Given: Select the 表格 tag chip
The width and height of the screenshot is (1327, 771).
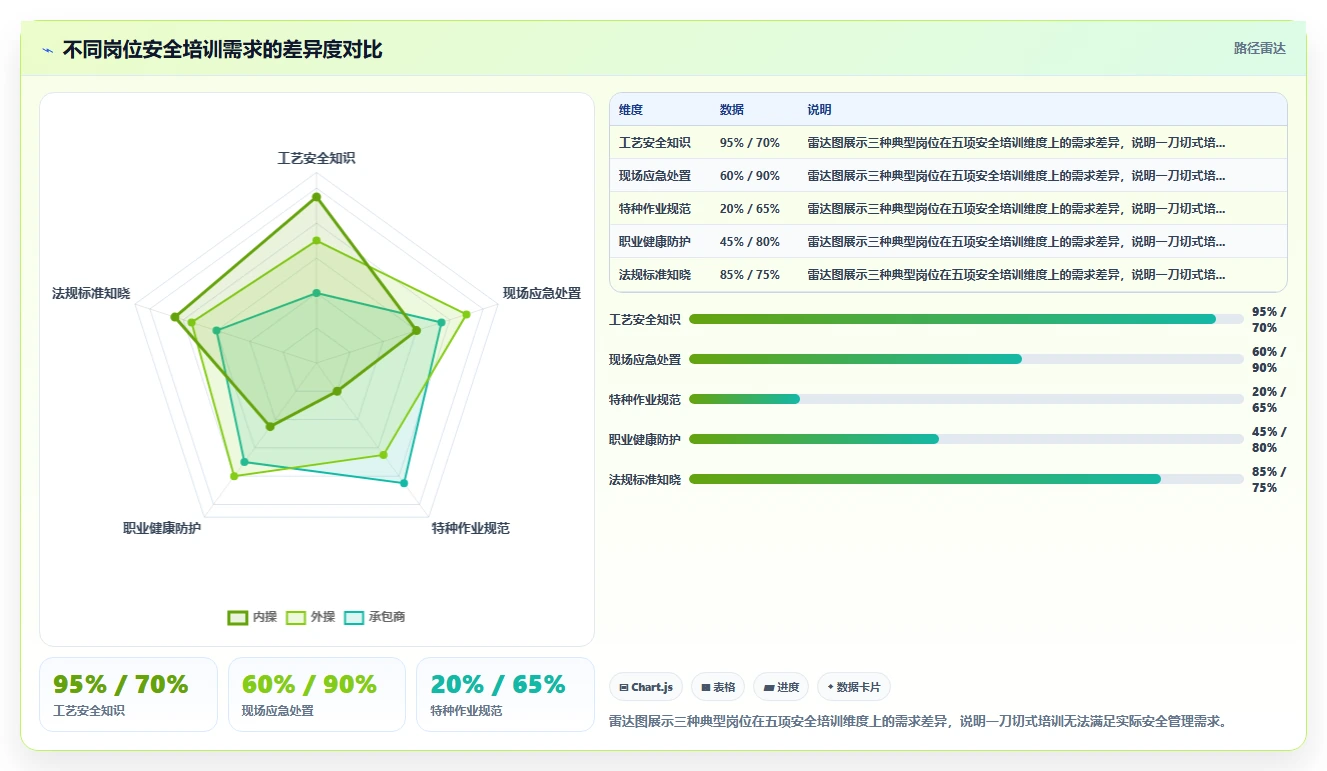Looking at the screenshot, I should (x=718, y=687).
